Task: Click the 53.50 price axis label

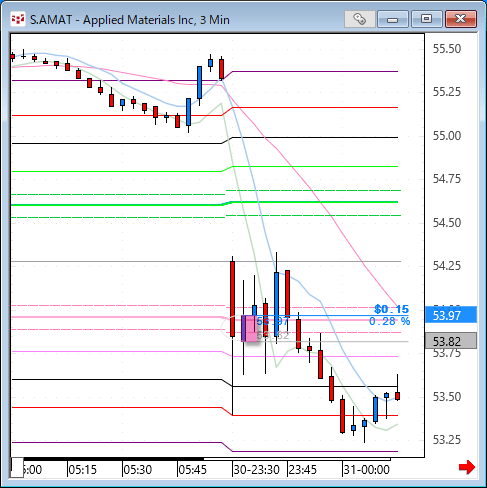Action: coord(447,397)
